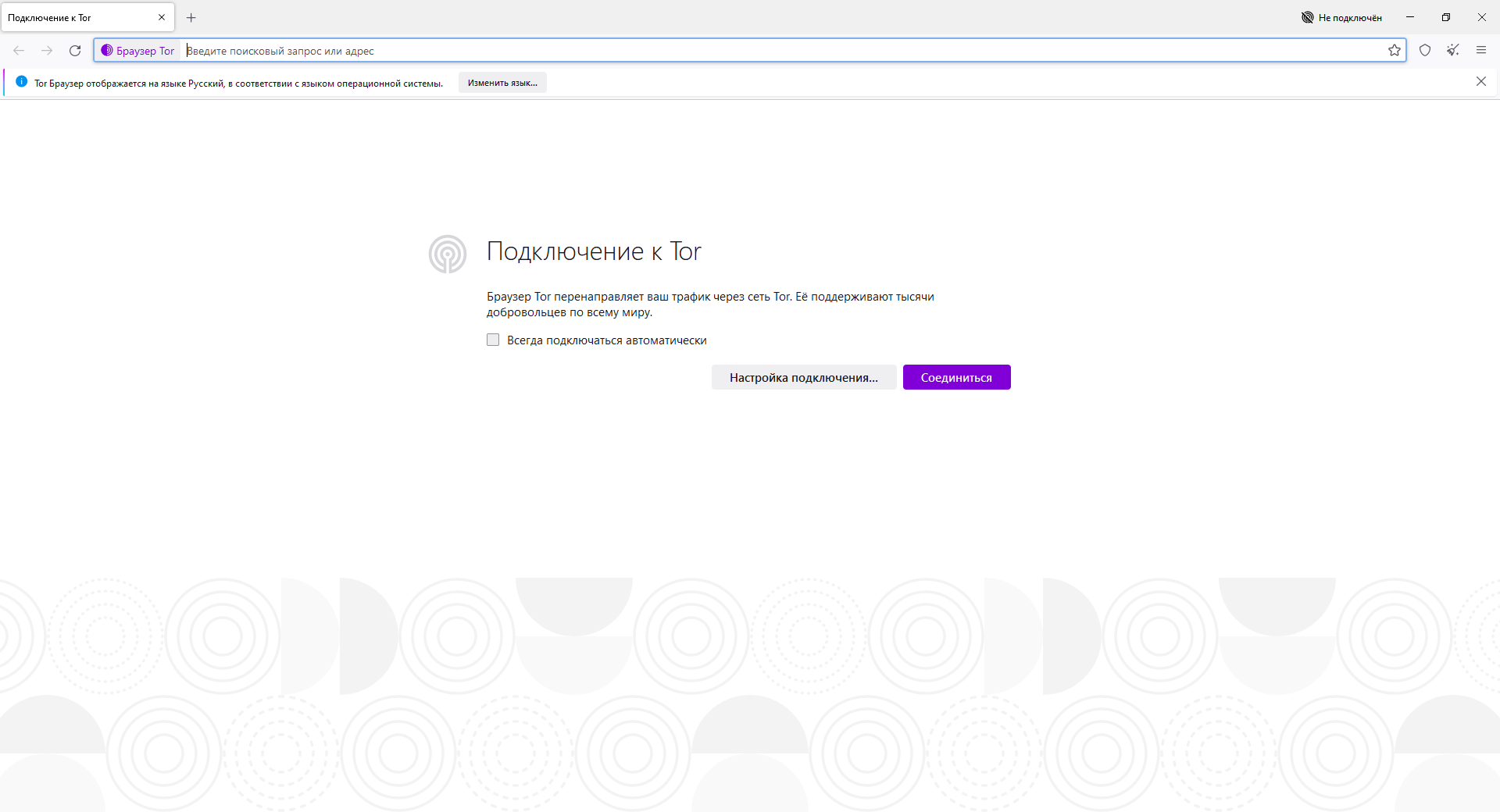Click the Подключение к Tor heading
This screenshot has height=812, width=1500.
coord(594,251)
